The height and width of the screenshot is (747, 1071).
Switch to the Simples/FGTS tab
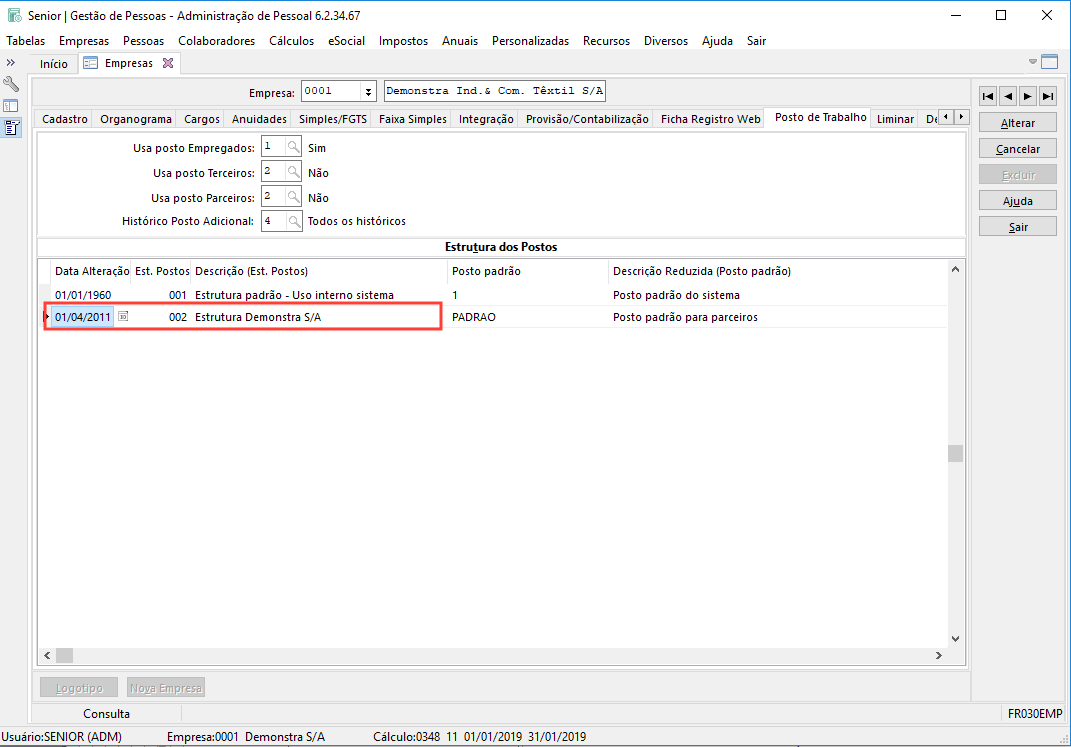(333, 119)
